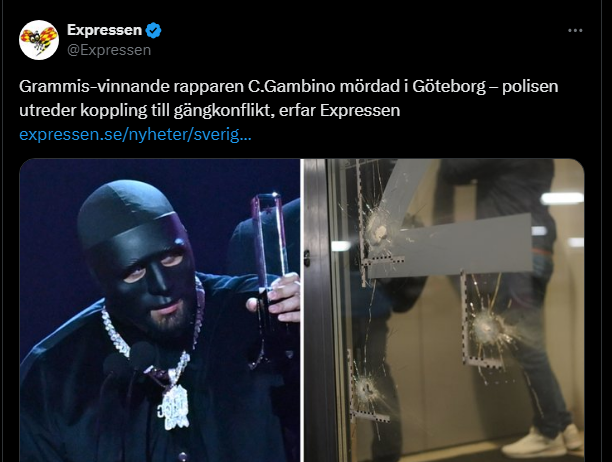Open the Expressen display name profile link
The height and width of the screenshot is (462, 612).
tap(104, 30)
